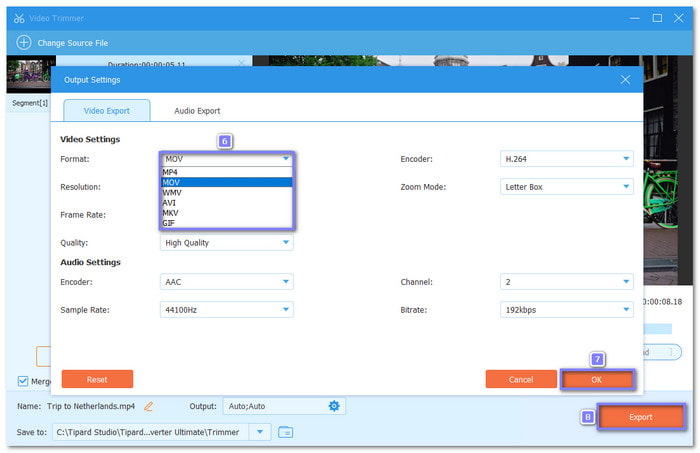Screen dimensions: 700x453
Task: Expand the video Encoder H.264 dropdown
Action: [x=566, y=158]
